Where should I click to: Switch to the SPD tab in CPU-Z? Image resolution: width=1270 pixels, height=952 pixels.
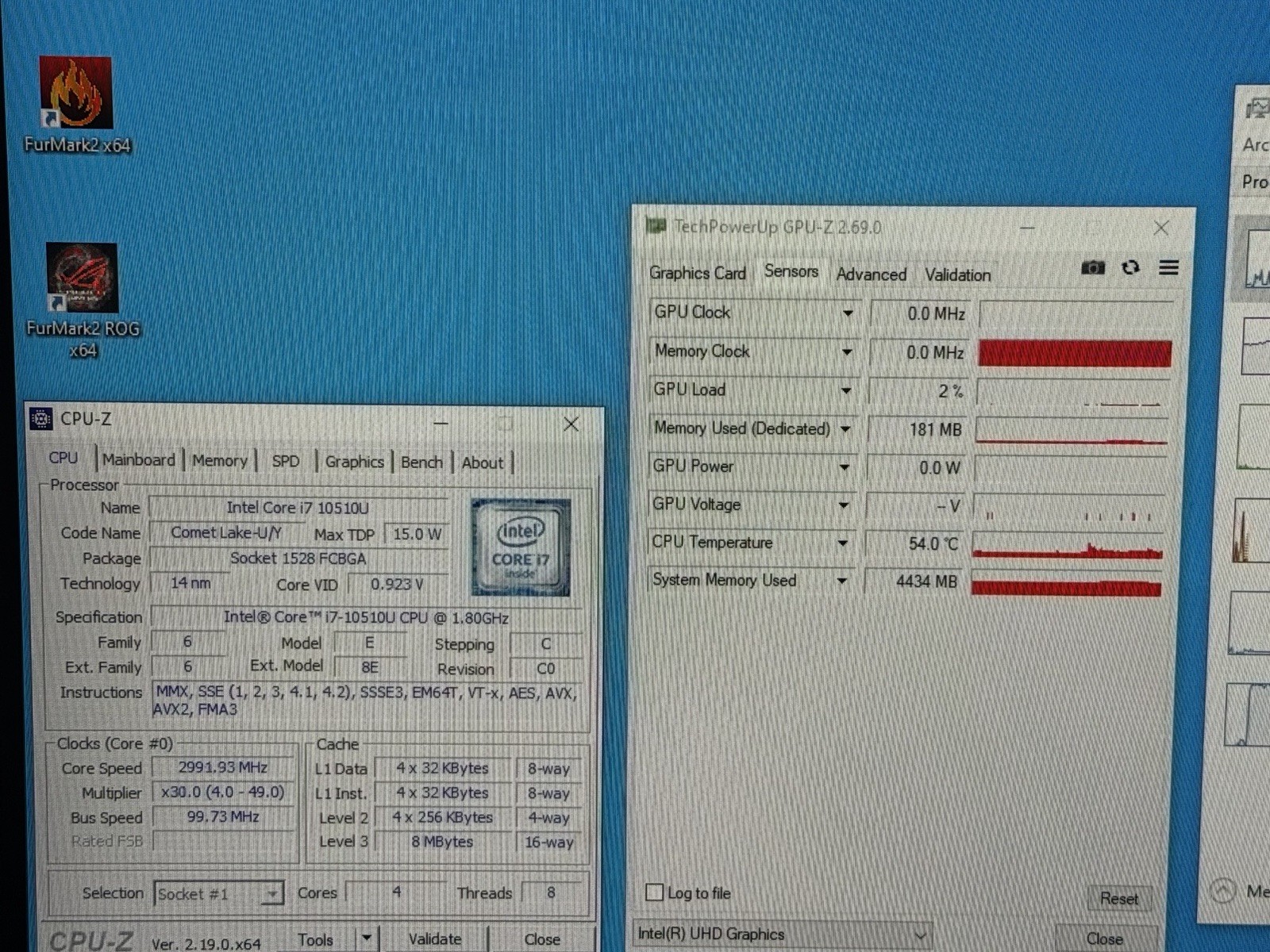[x=286, y=461]
